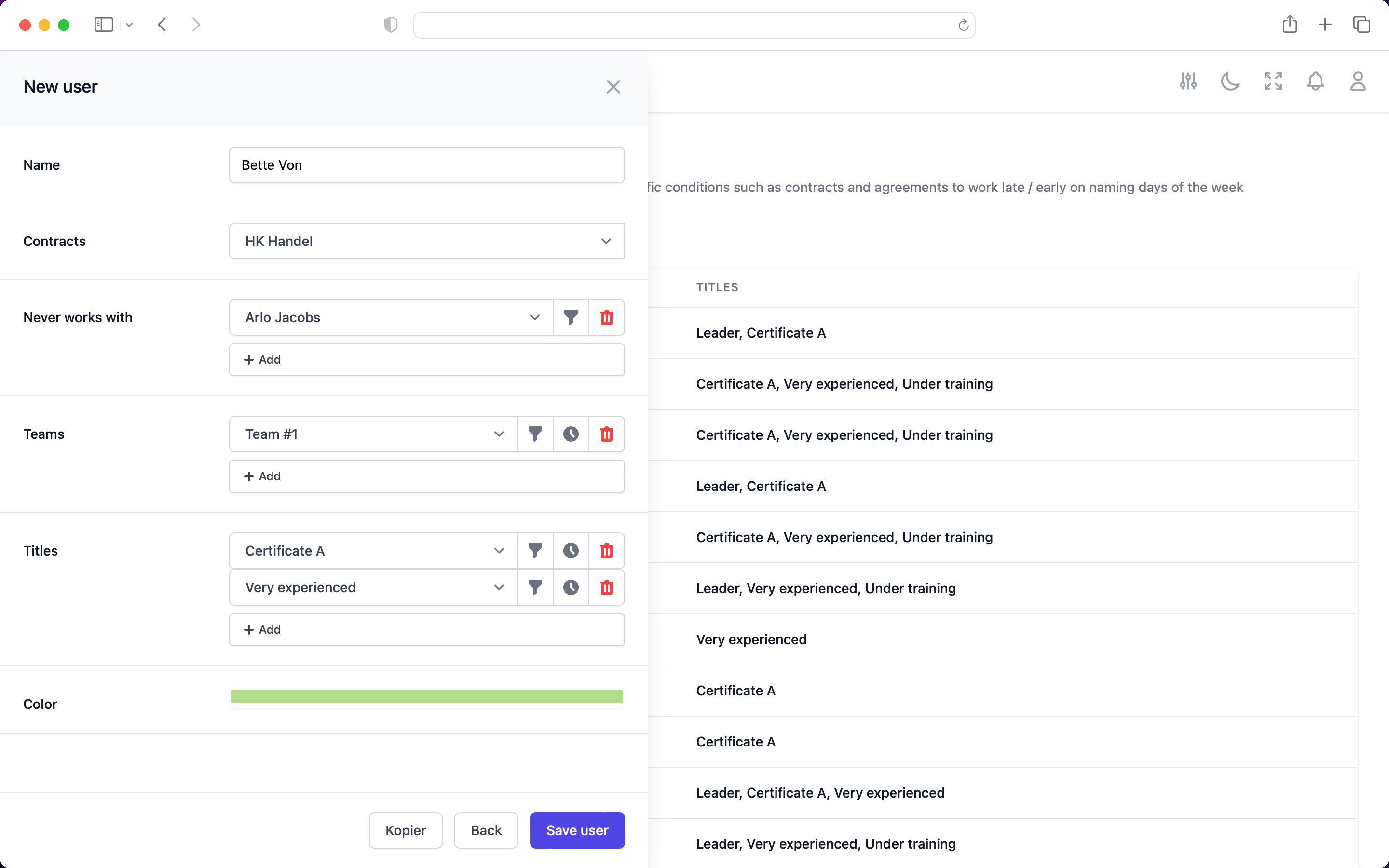The width and height of the screenshot is (1389, 868).
Task: Toggle dark mode with the moon icon
Action: pos(1230,81)
